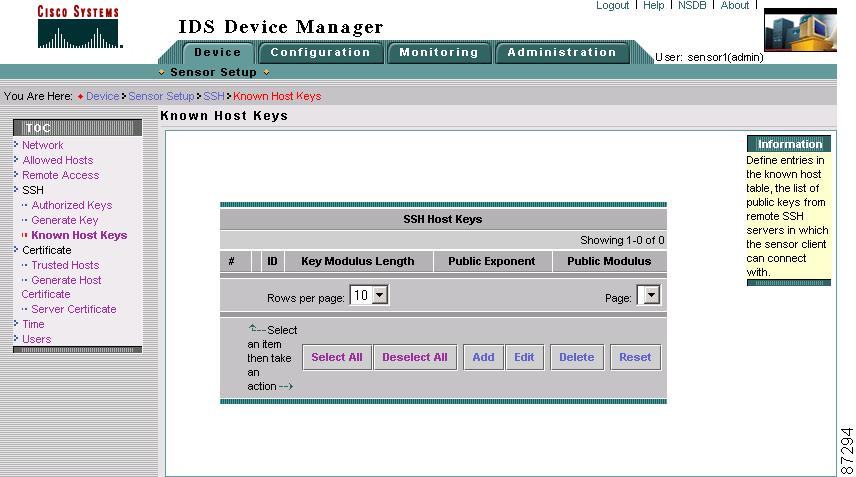The width and height of the screenshot is (856, 477).
Task: Open Users in the TOC
Action: tap(37, 339)
